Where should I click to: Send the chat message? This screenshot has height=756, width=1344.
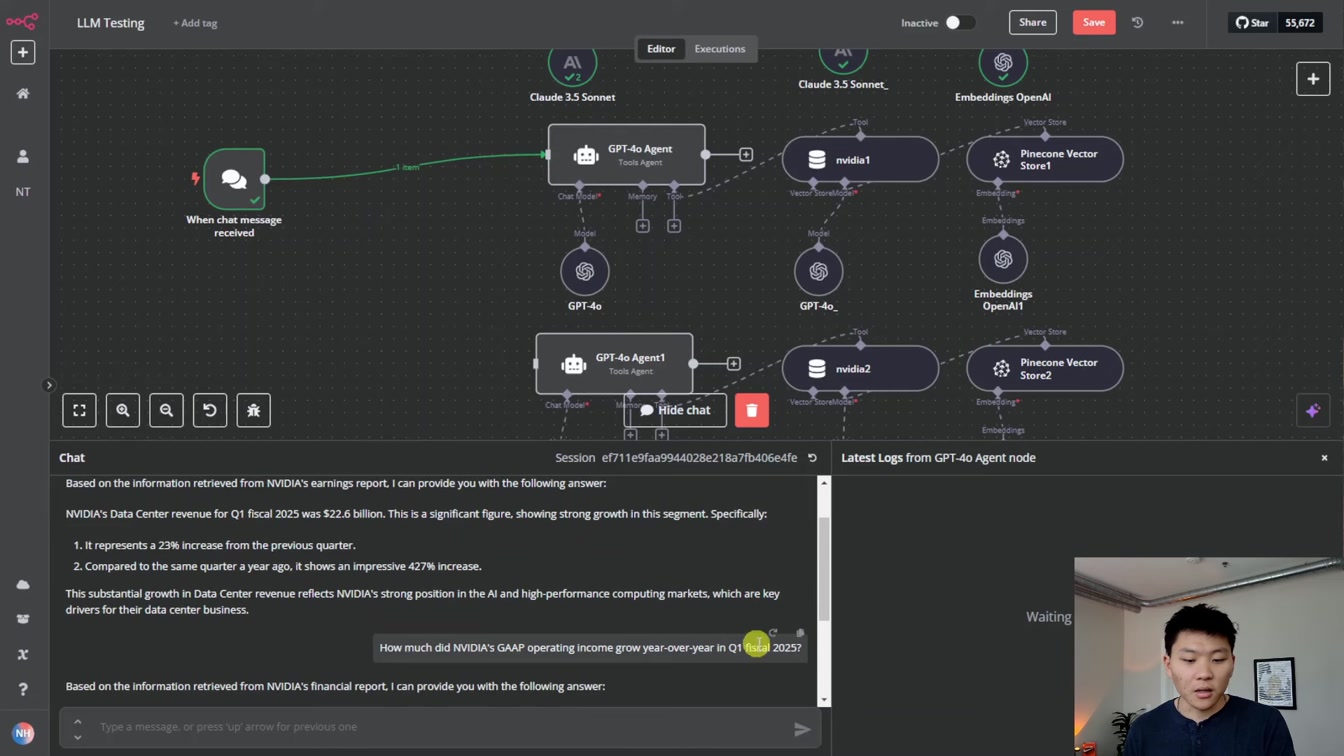coord(802,729)
